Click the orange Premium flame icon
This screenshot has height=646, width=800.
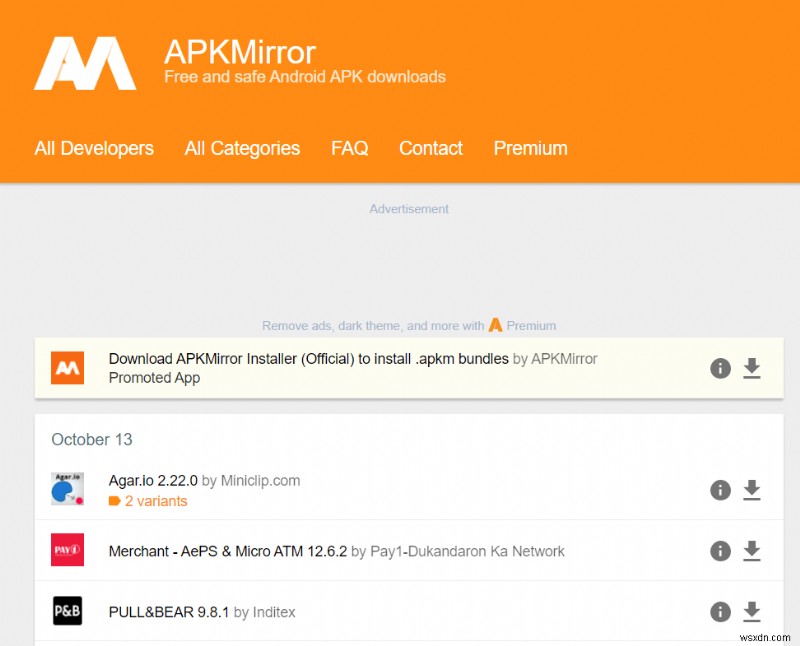[496, 325]
